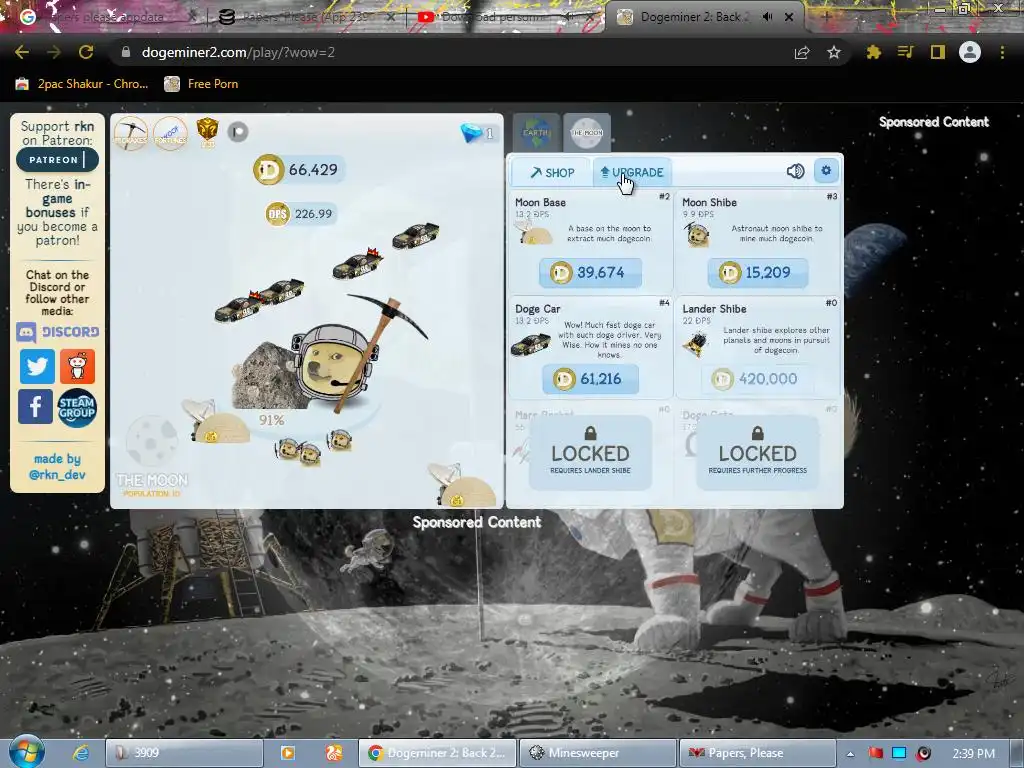Launch Internet Explorer from taskbar

pos(81,753)
